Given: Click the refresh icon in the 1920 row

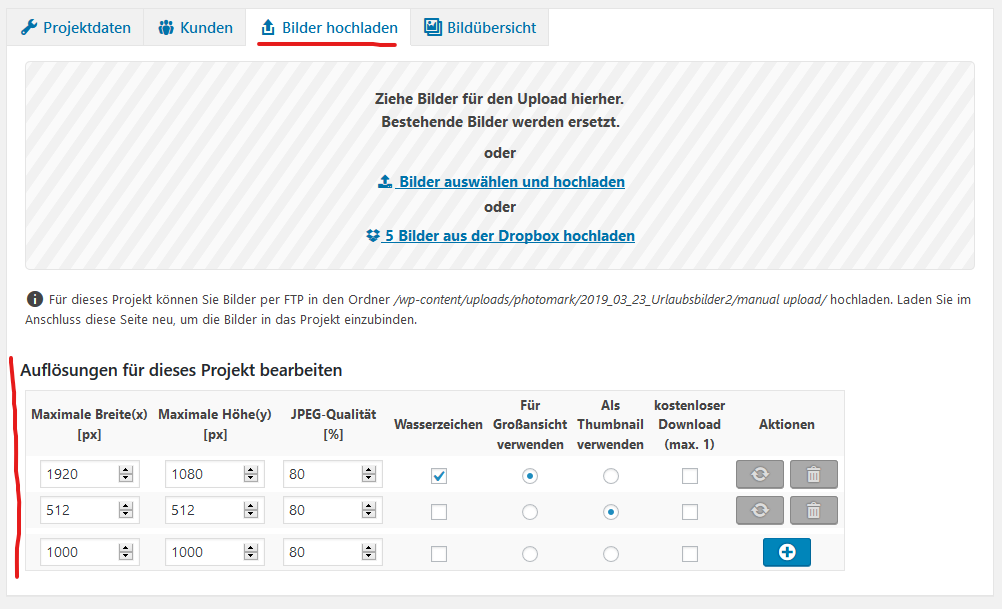Looking at the screenshot, I should [760, 474].
